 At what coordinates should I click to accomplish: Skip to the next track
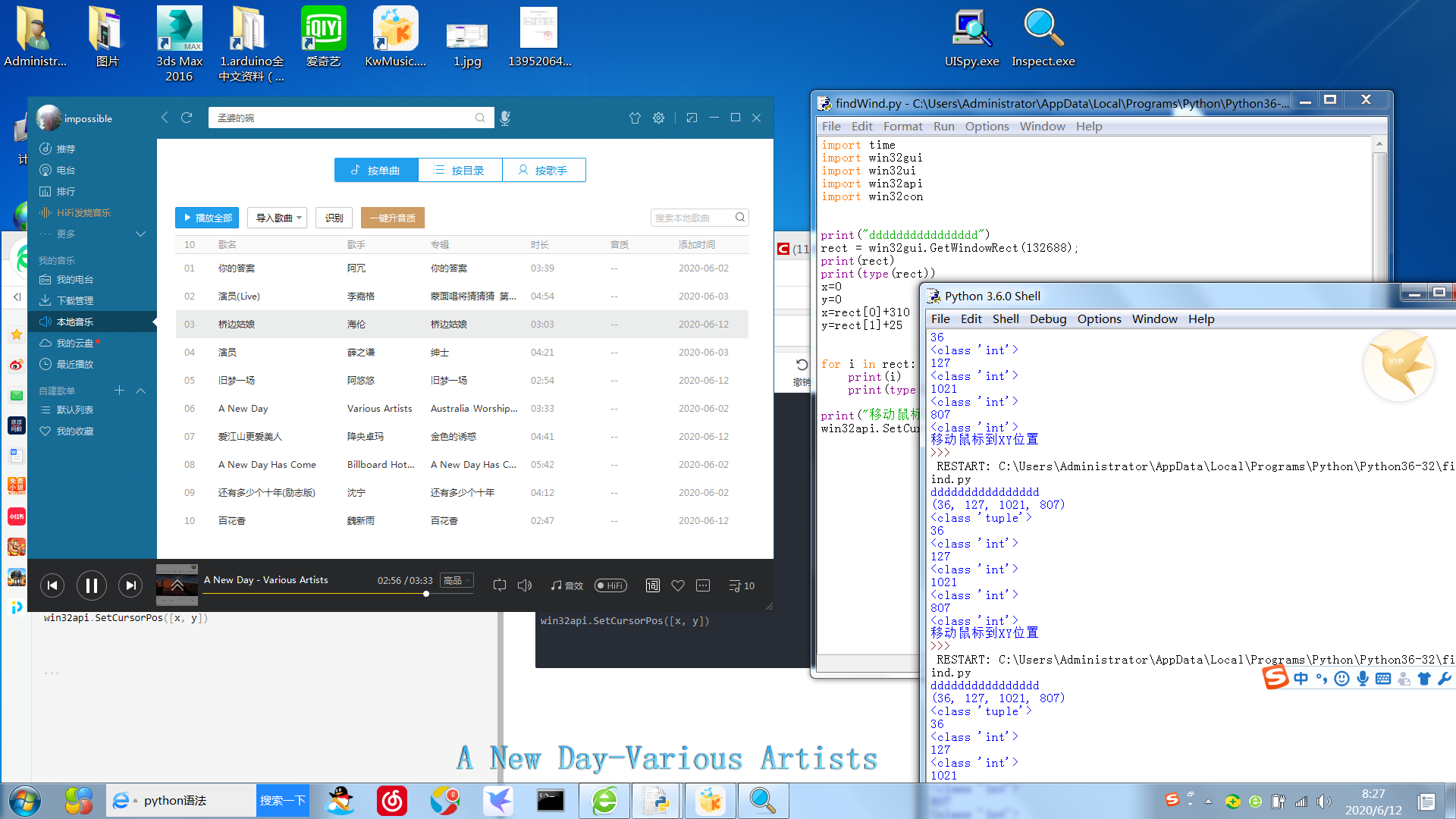130,585
